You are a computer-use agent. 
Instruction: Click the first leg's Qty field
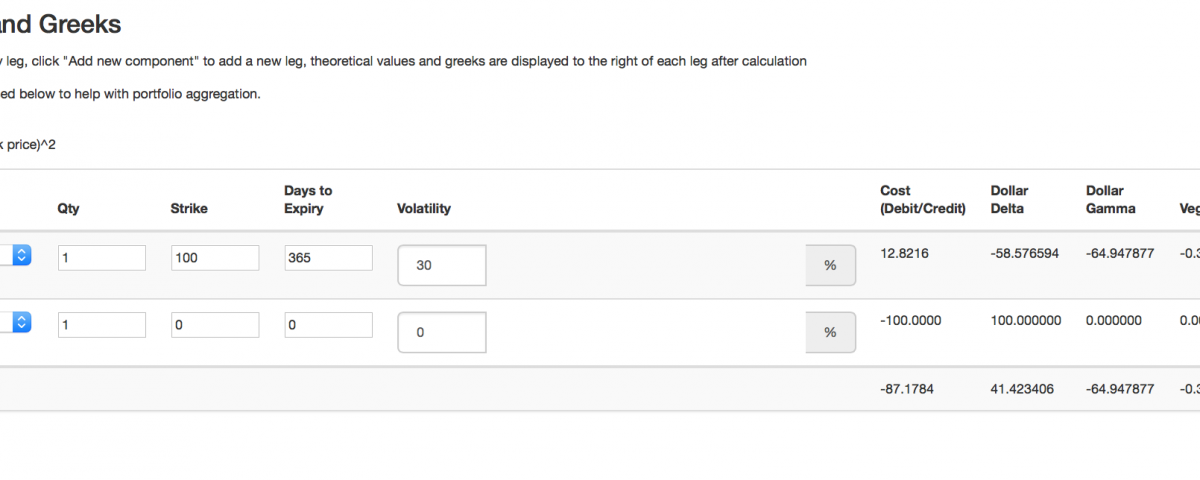pyautogui.click(x=102, y=258)
